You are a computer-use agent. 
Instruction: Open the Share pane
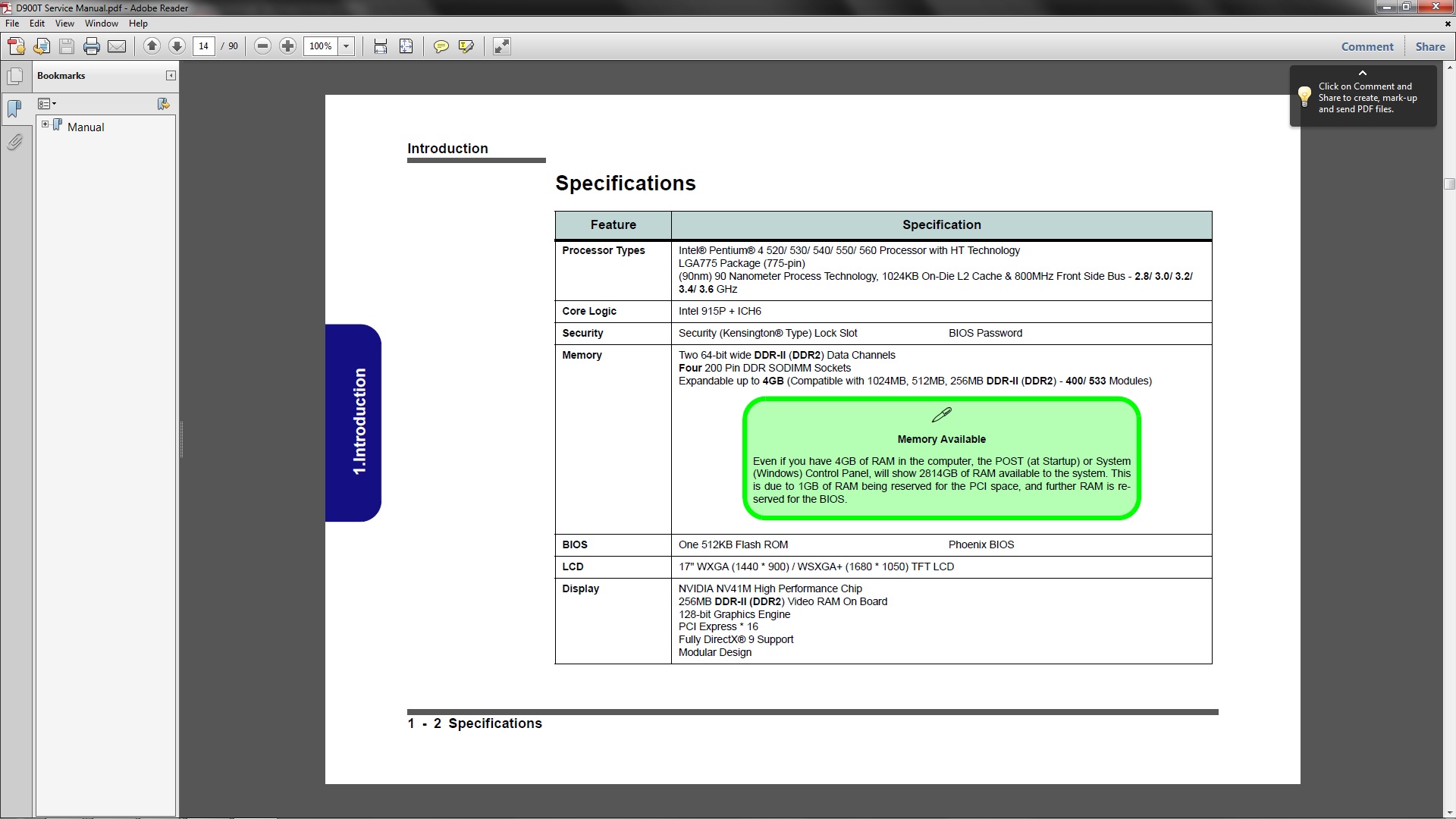click(1430, 46)
